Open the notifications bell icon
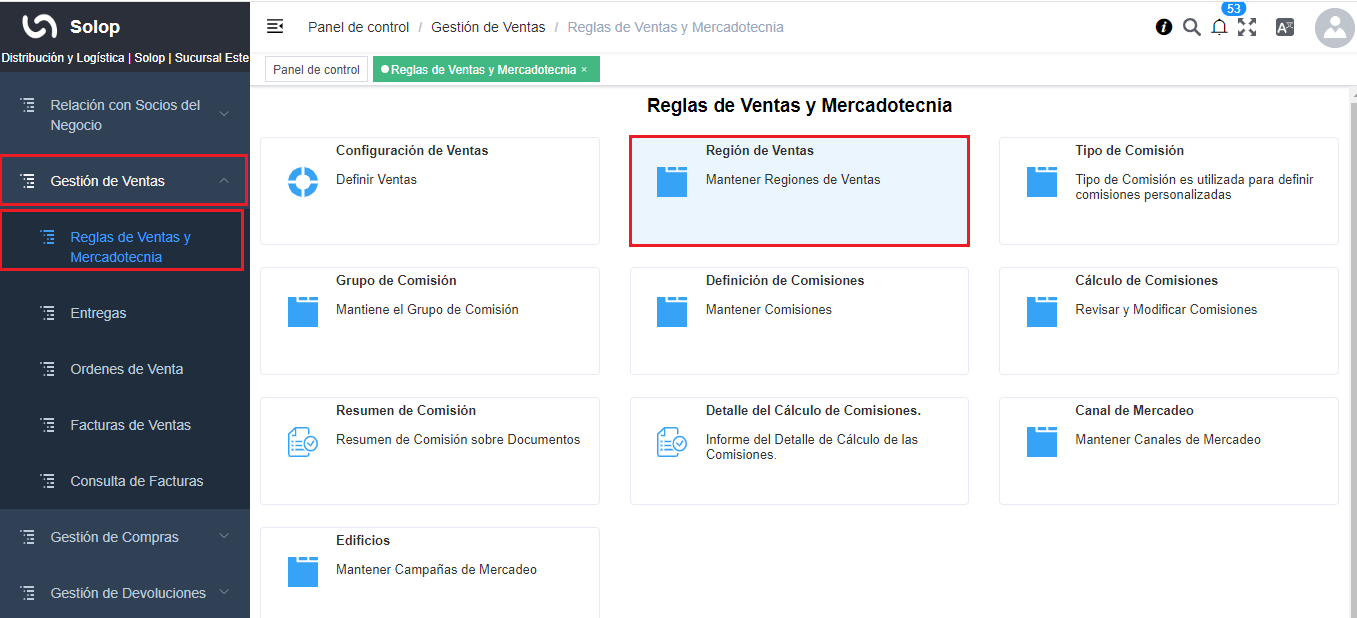This screenshot has width=1357, height=618. click(x=1219, y=28)
